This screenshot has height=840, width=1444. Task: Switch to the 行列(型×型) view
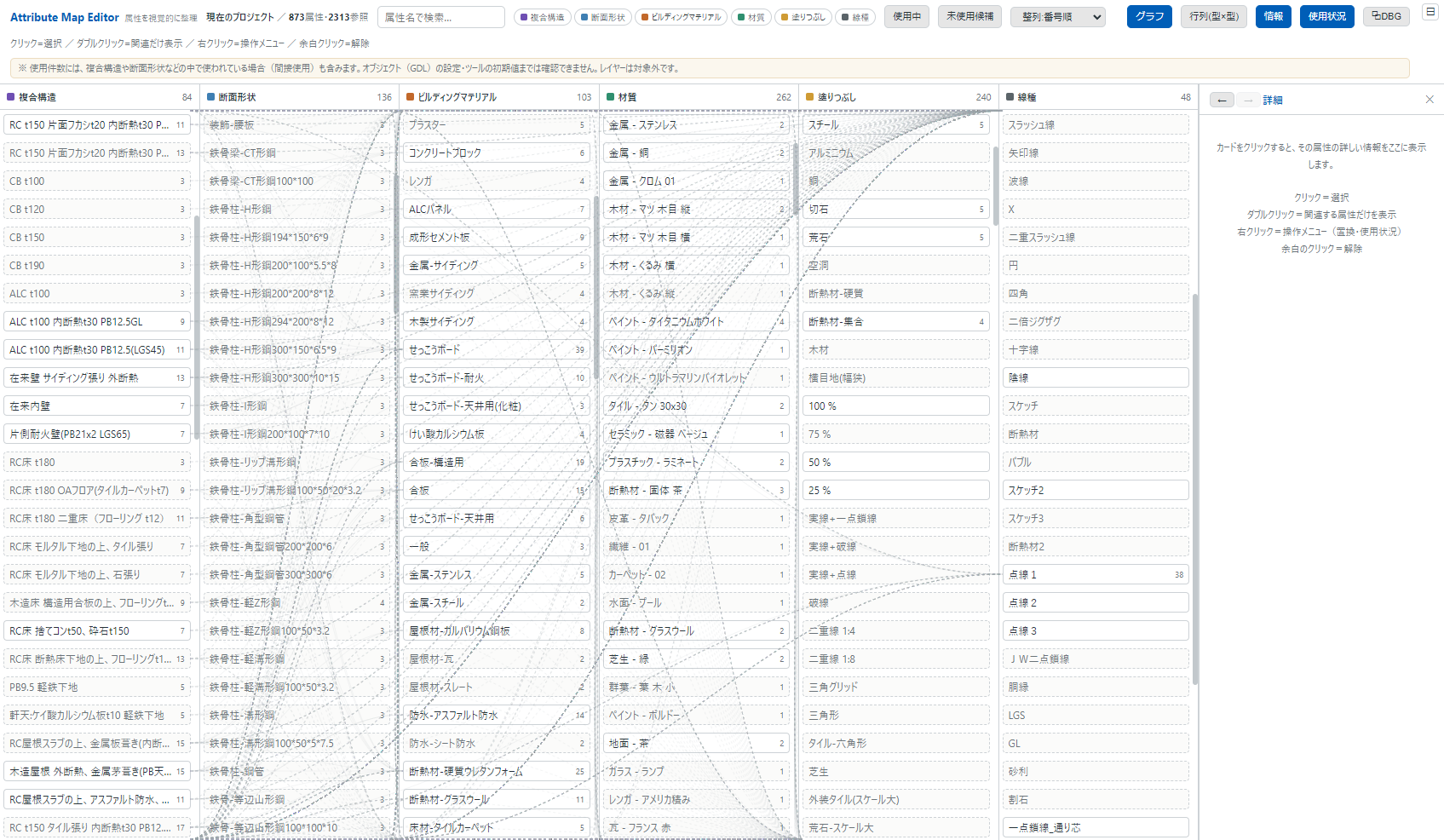pyautogui.click(x=1214, y=16)
